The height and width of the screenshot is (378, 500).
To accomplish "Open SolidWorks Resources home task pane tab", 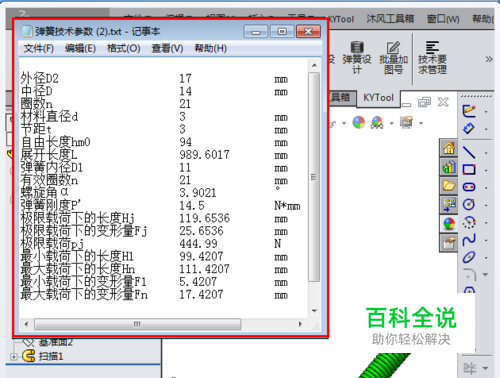I will (x=449, y=148).
